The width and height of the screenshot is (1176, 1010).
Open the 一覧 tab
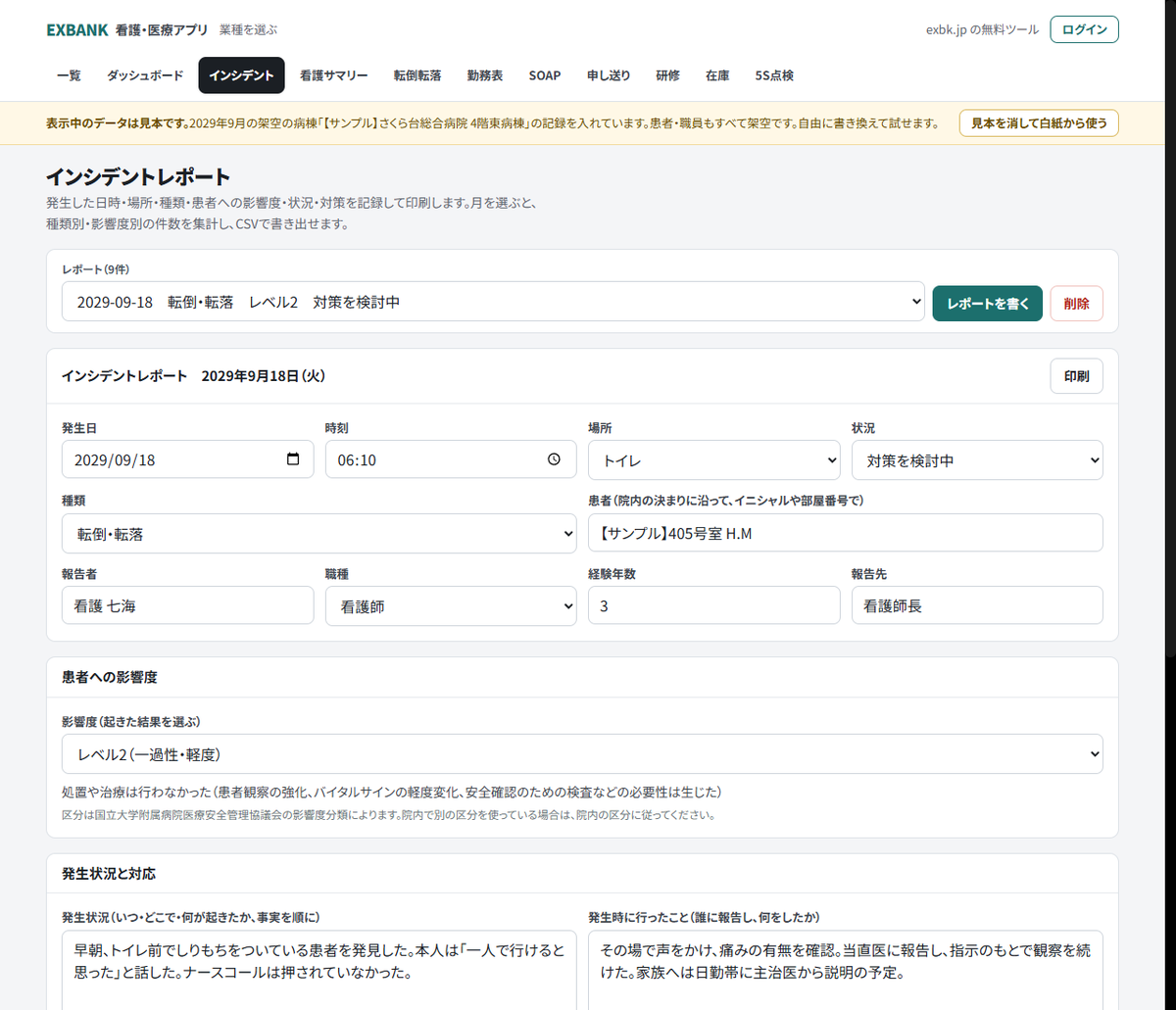coord(69,75)
